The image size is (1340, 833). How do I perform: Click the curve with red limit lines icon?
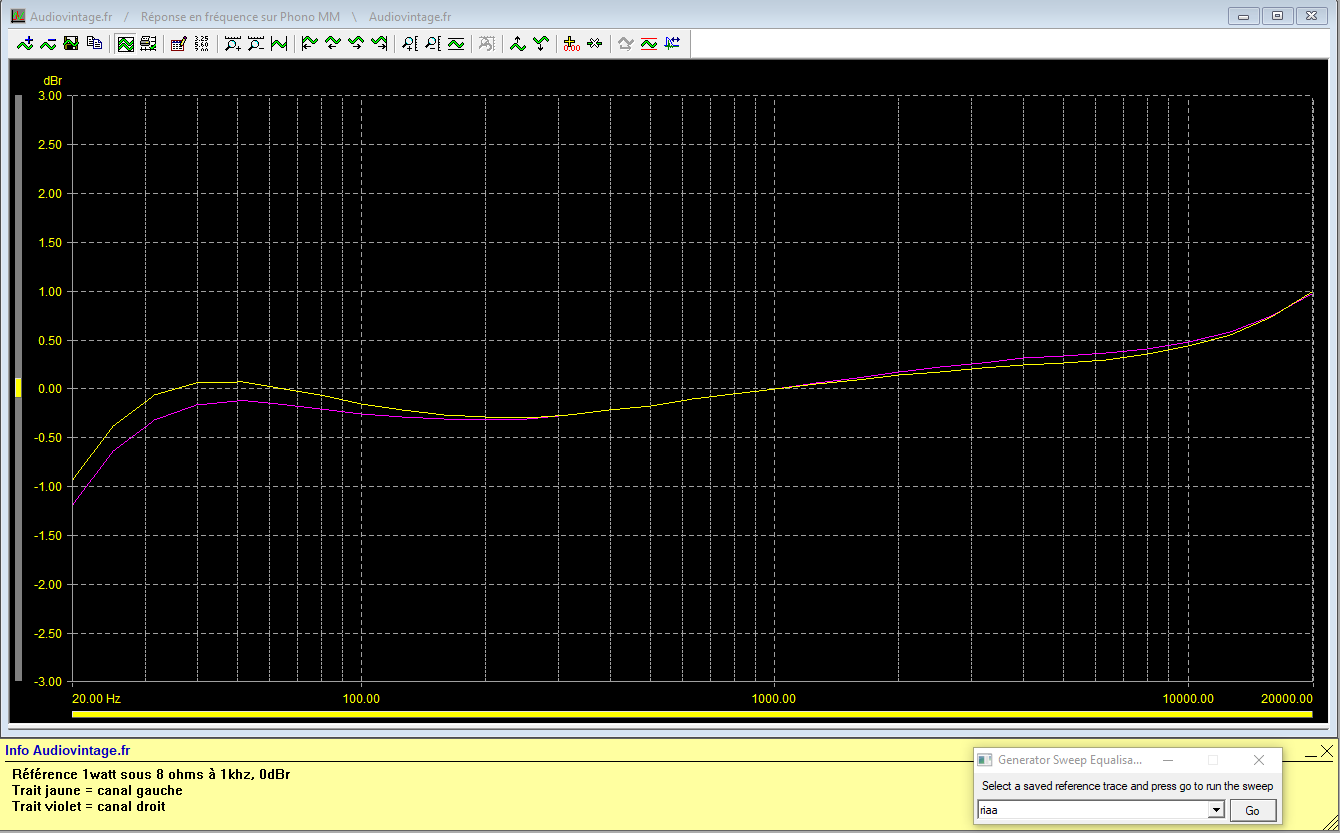(x=649, y=43)
